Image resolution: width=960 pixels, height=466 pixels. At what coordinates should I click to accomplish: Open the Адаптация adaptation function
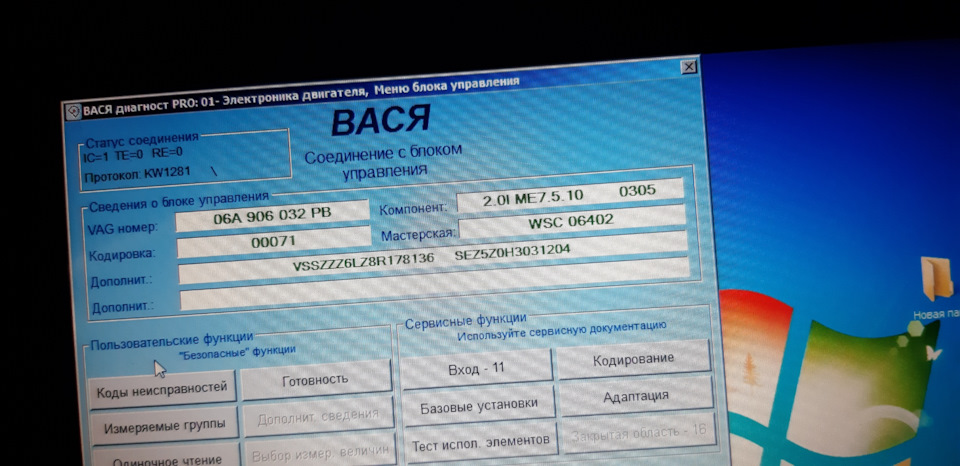tap(636, 396)
